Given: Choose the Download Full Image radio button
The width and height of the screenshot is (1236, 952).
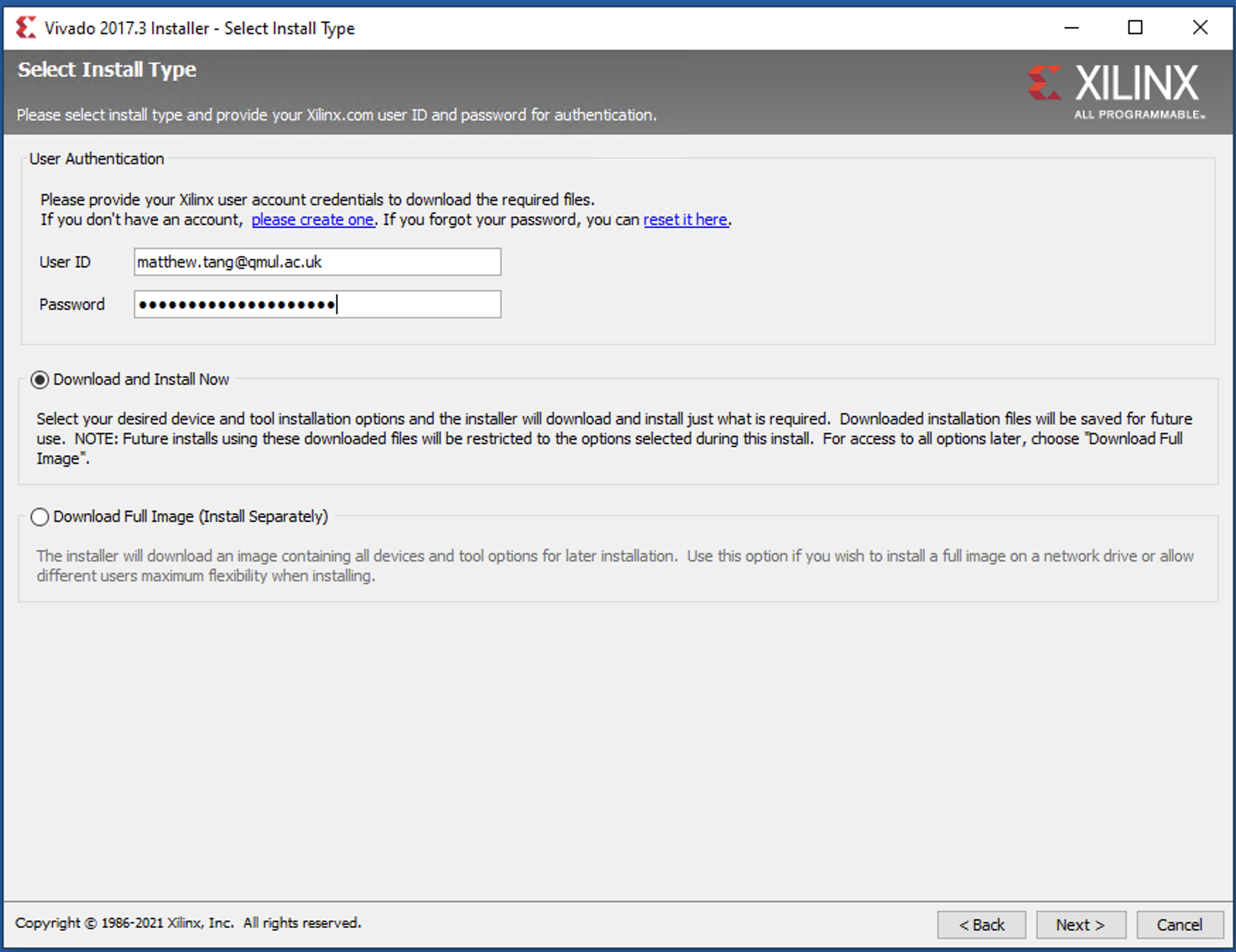Looking at the screenshot, I should coord(40,517).
